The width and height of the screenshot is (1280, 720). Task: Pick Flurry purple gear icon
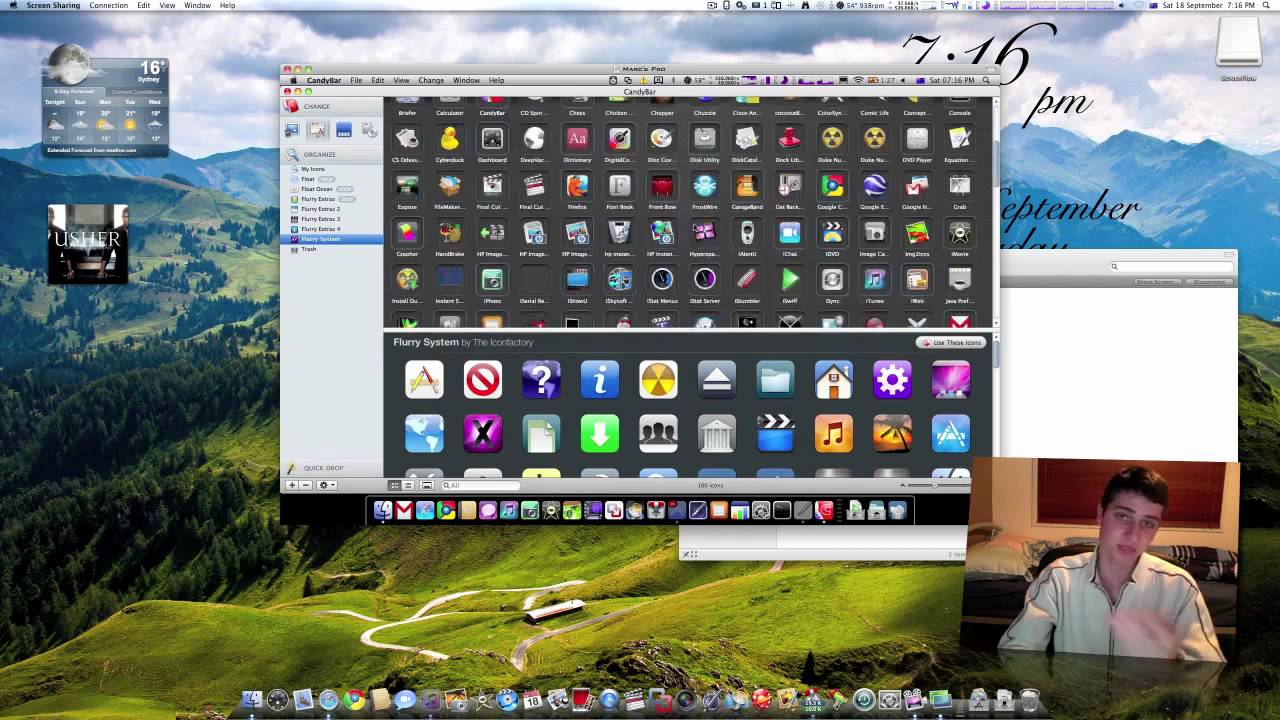click(x=892, y=380)
